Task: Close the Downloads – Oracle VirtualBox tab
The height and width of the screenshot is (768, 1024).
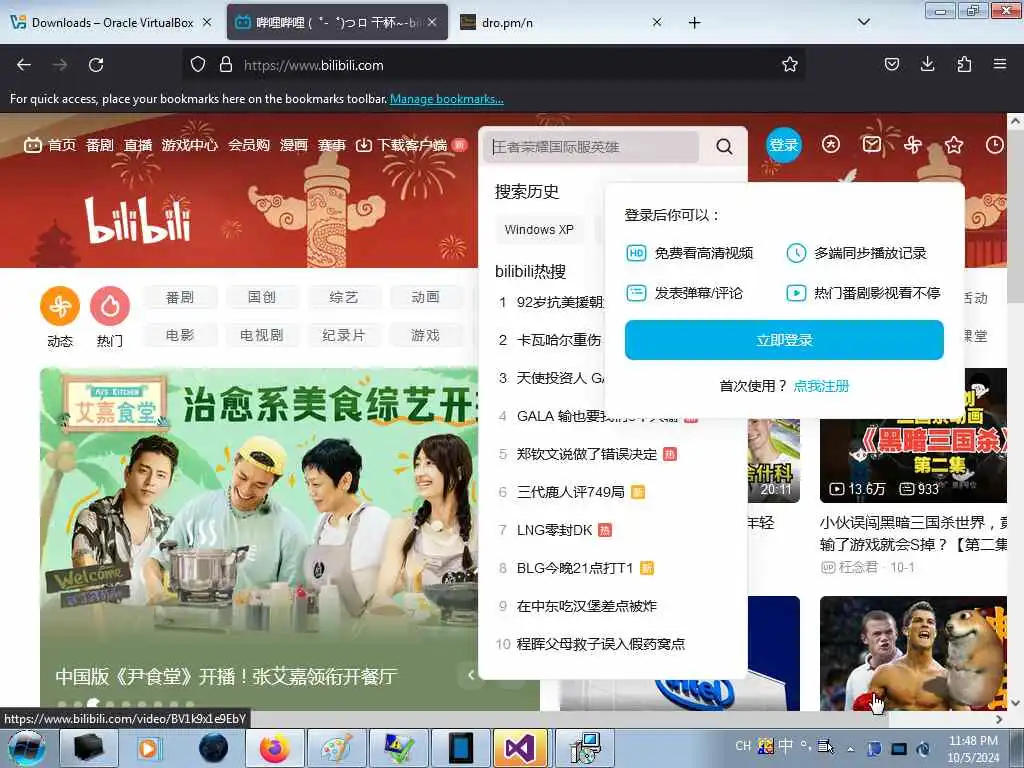Action: pyautogui.click(x=207, y=22)
